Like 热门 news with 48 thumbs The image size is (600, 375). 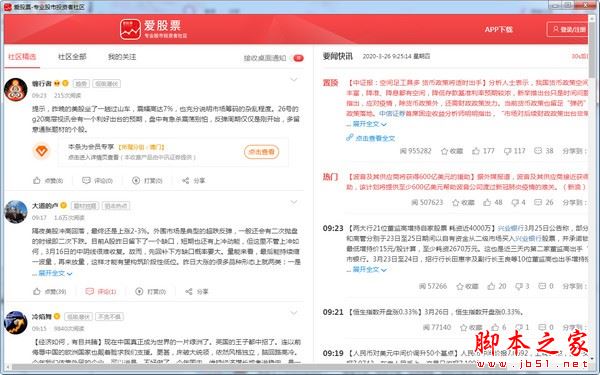point(493,202)
